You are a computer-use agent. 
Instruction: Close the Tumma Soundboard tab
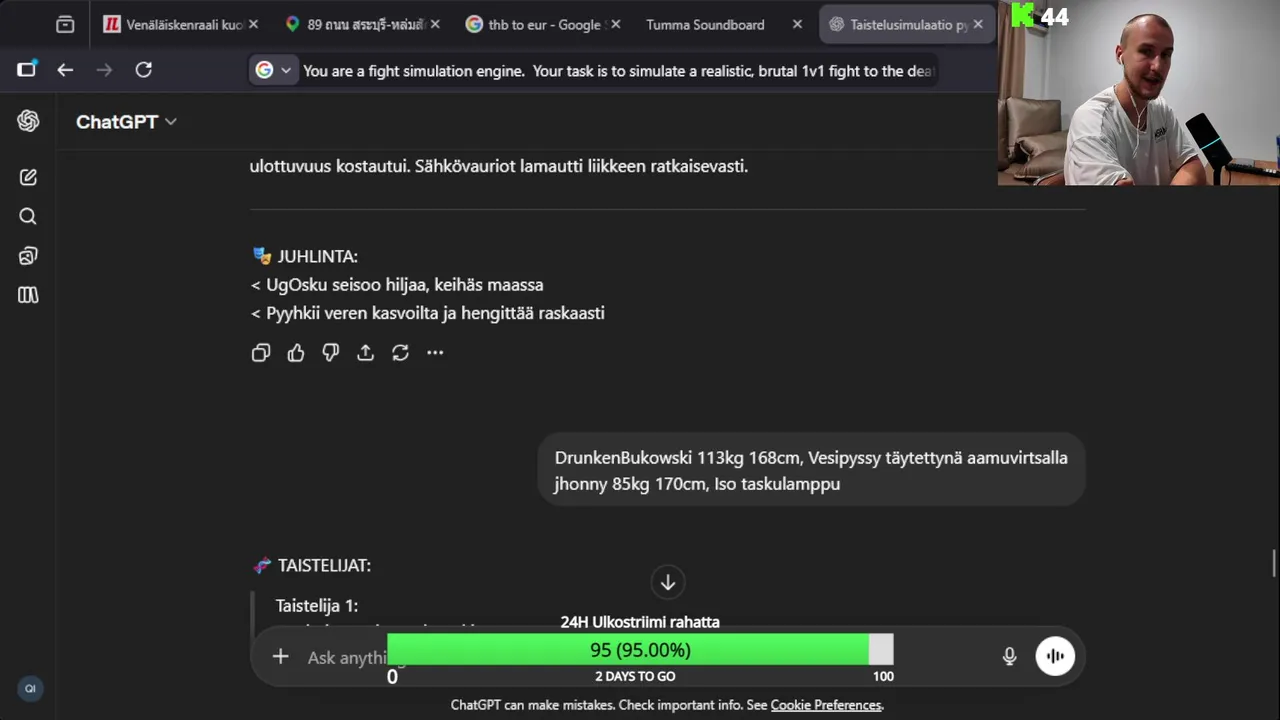797,25
